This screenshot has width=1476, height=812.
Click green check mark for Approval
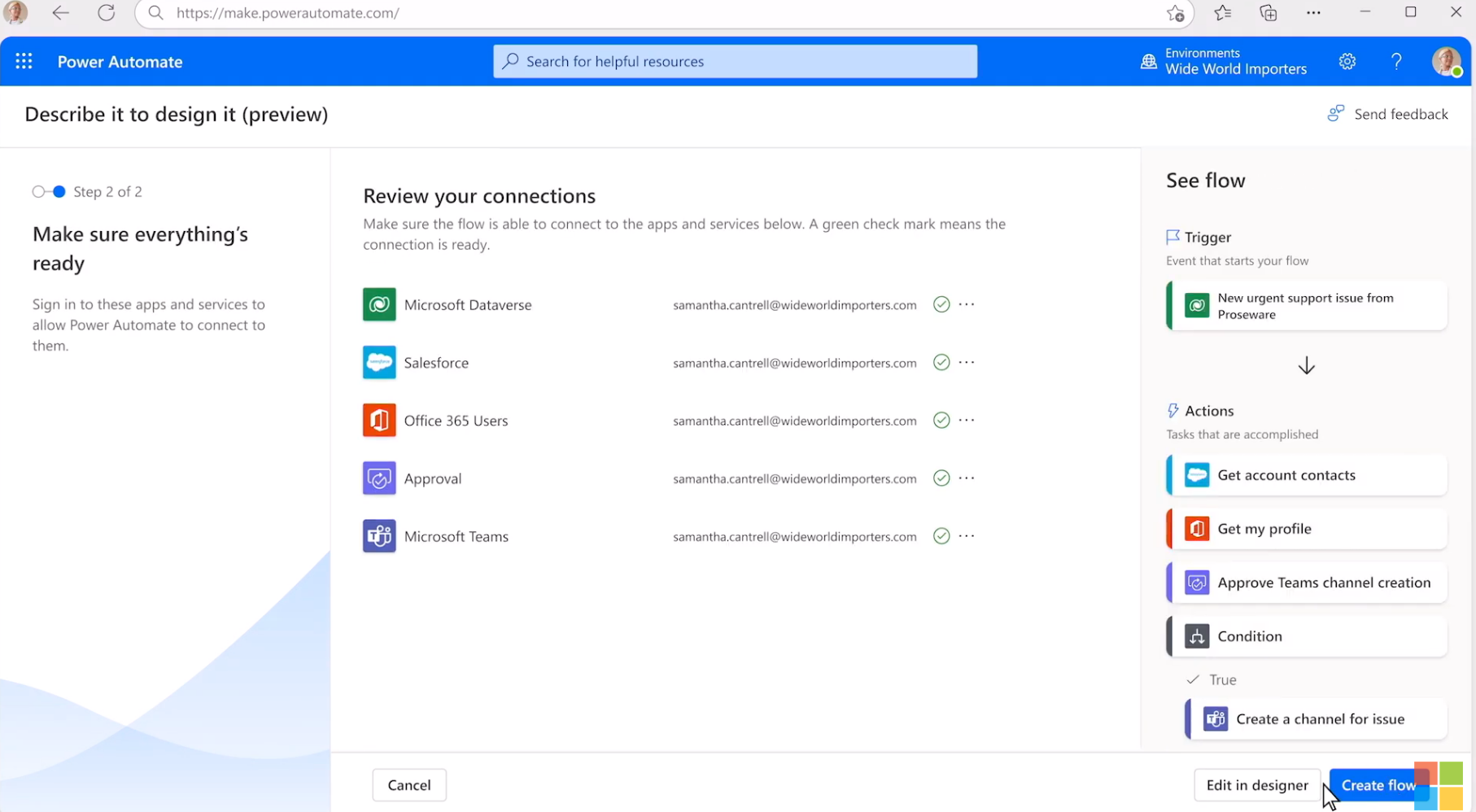point(941,478)
